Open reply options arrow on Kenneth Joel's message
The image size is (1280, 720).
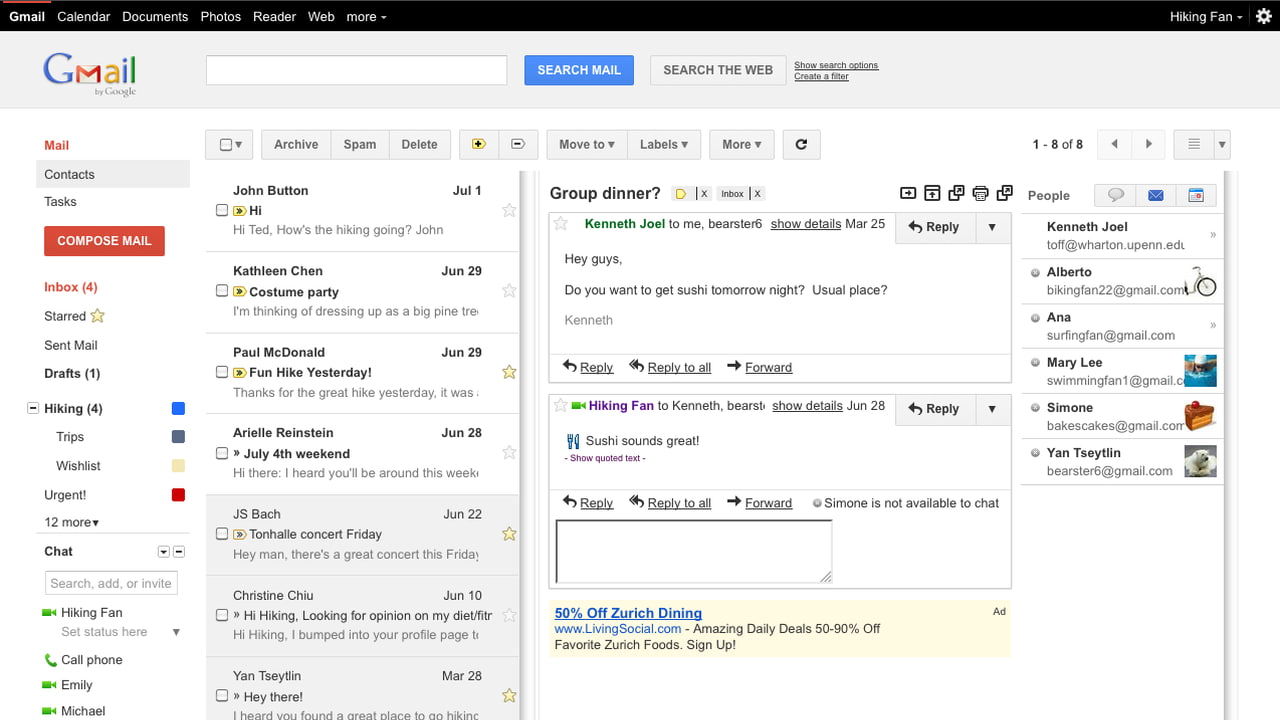[992, 227]
